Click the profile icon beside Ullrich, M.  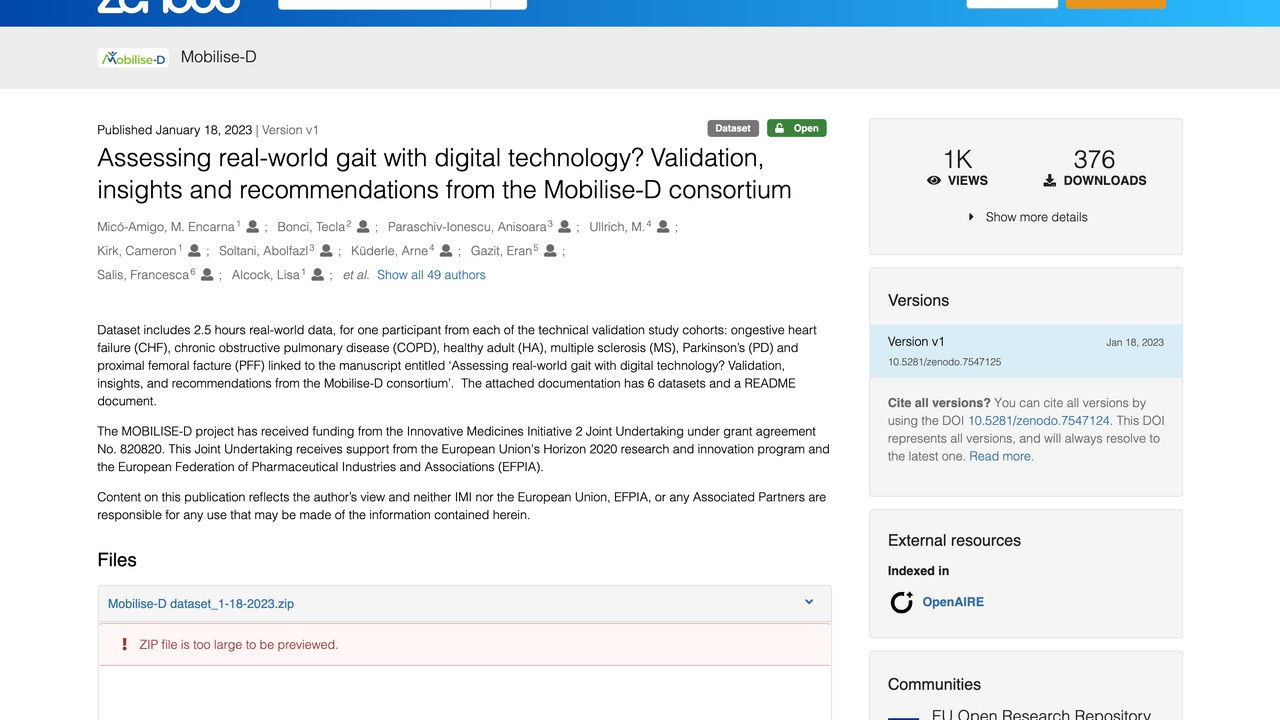663,227
